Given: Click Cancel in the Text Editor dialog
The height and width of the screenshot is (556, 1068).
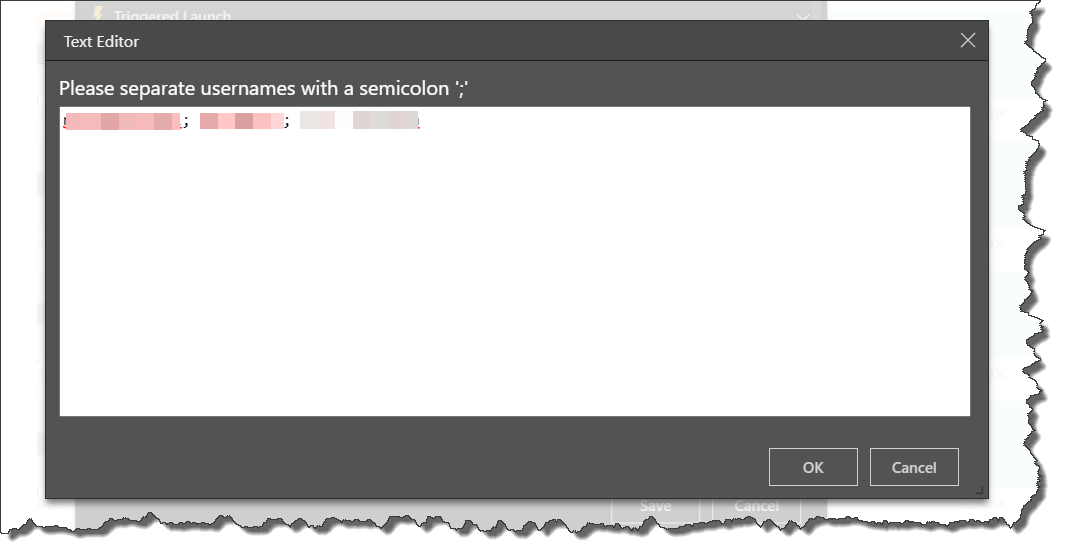Looking at the screenshot, I should (913, 467).
